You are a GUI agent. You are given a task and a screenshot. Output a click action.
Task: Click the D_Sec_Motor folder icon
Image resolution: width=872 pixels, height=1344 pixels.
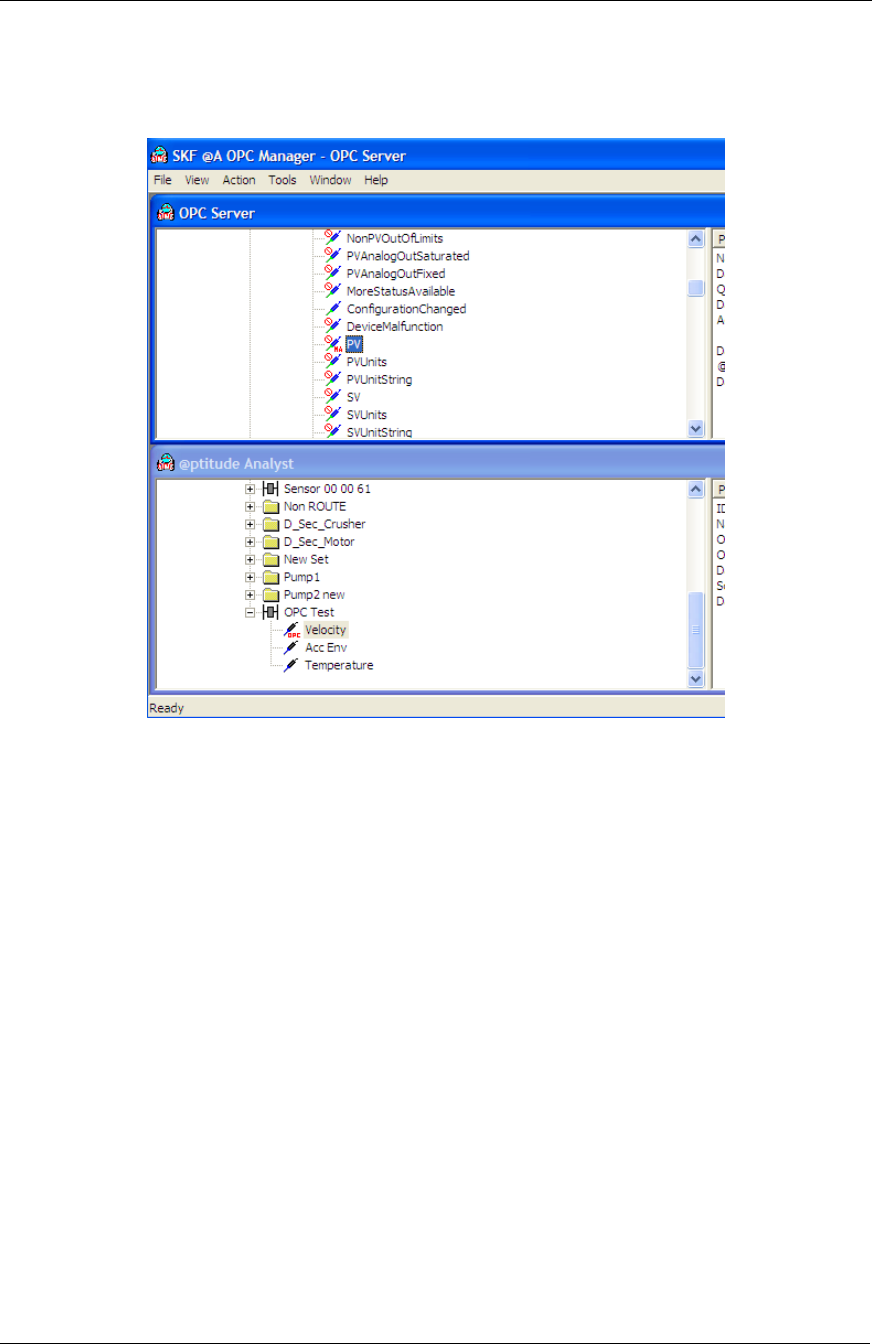(x=270, y=542)
